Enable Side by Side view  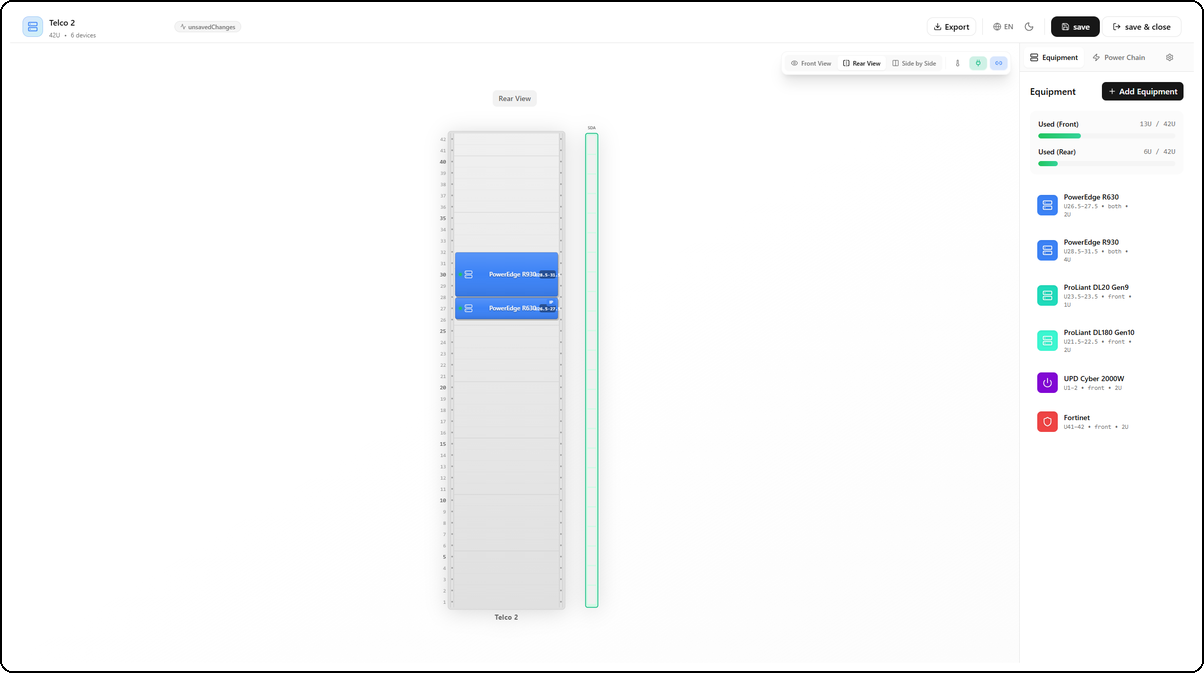913,63
